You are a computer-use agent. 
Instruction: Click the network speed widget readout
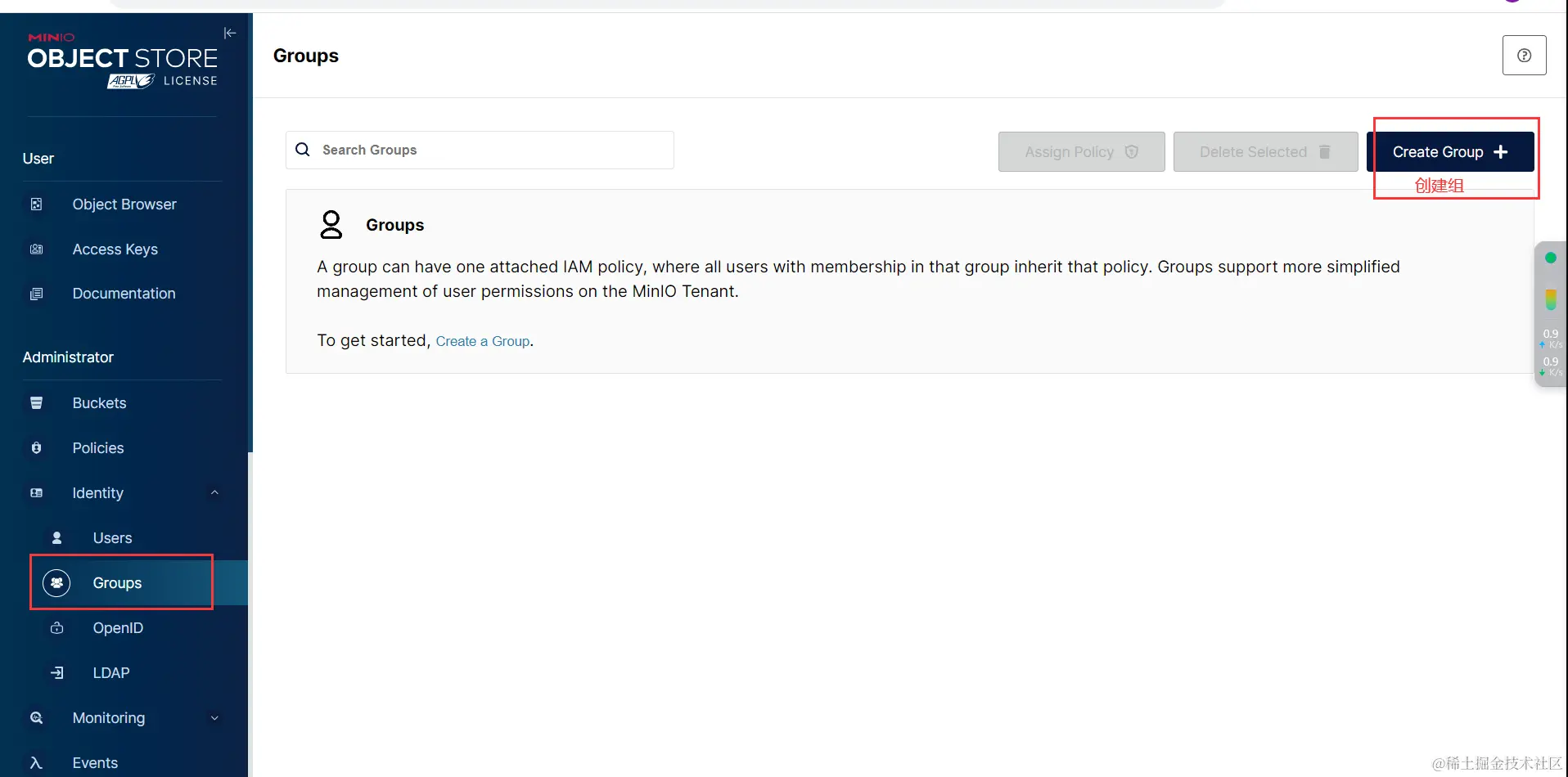(1551, 353)
